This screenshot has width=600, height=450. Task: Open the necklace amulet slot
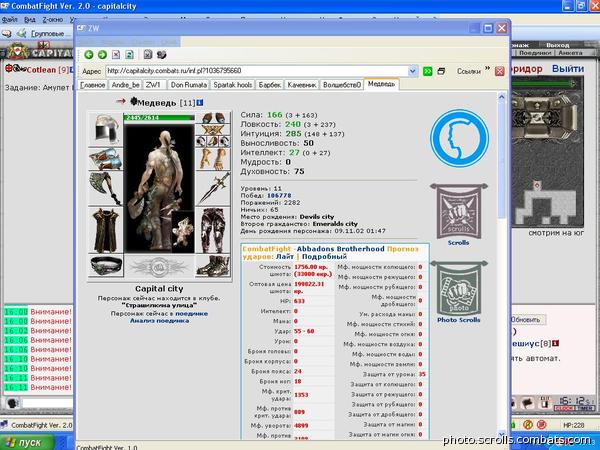click(x=213, y=130)
